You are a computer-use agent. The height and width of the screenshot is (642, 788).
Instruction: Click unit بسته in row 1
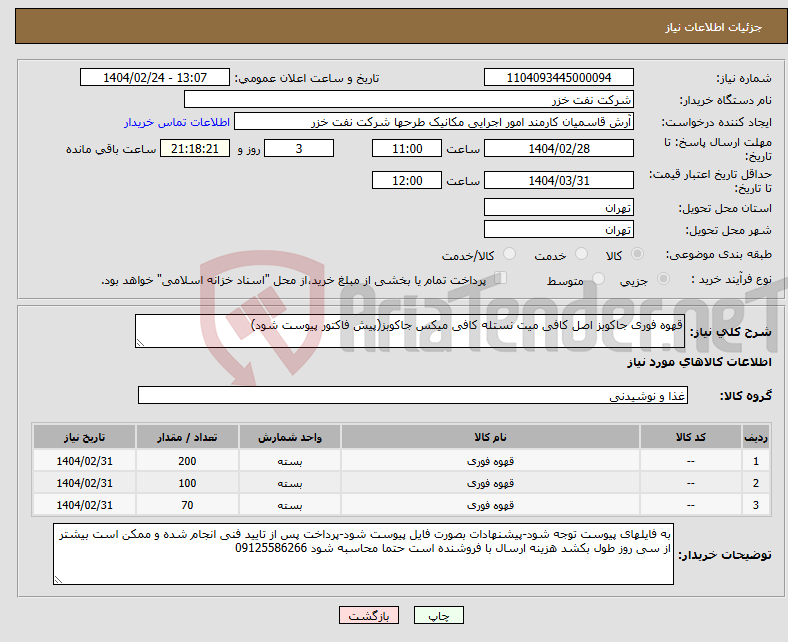pyautogui.click(x=290, y=461)
